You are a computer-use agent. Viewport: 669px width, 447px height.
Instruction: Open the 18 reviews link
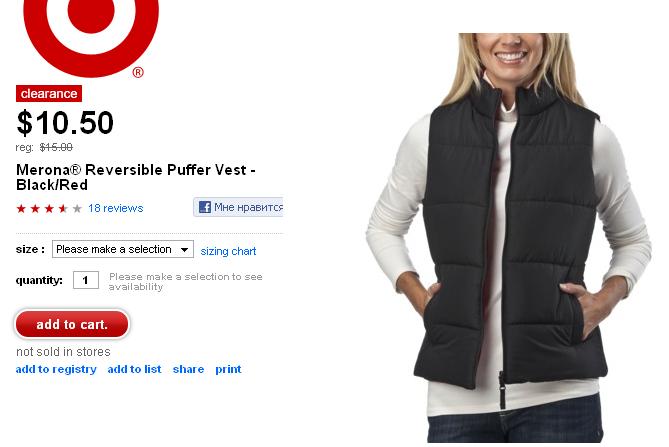click(x=116, y=208)
